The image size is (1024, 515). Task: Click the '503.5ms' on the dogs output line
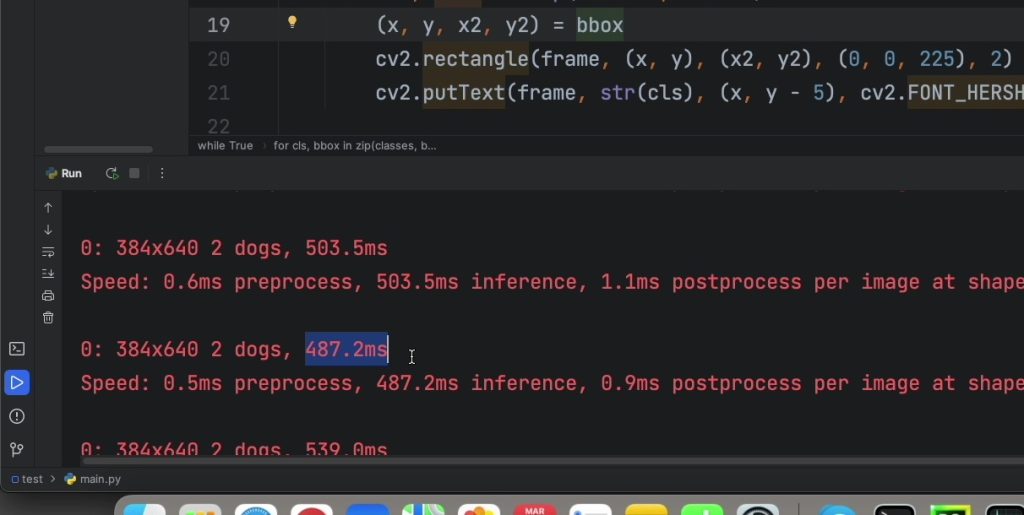[346, 249]
